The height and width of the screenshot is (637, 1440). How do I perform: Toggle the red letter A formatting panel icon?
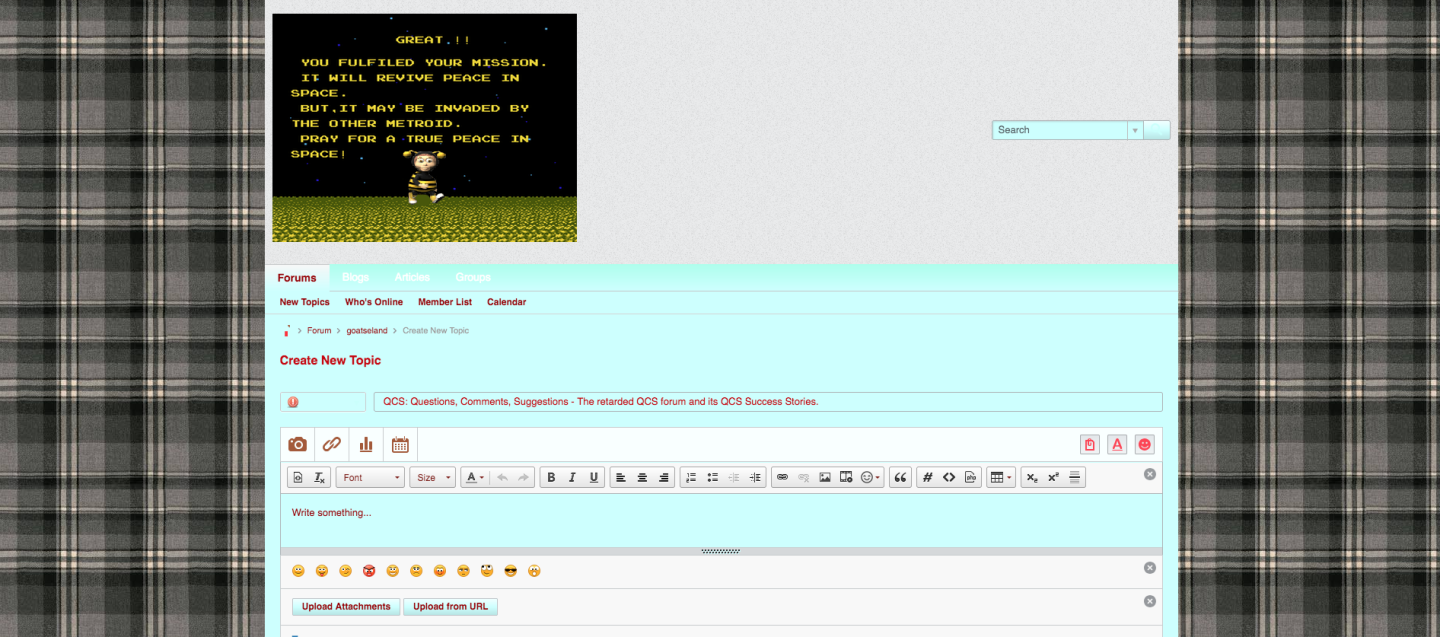point(1117,445)
